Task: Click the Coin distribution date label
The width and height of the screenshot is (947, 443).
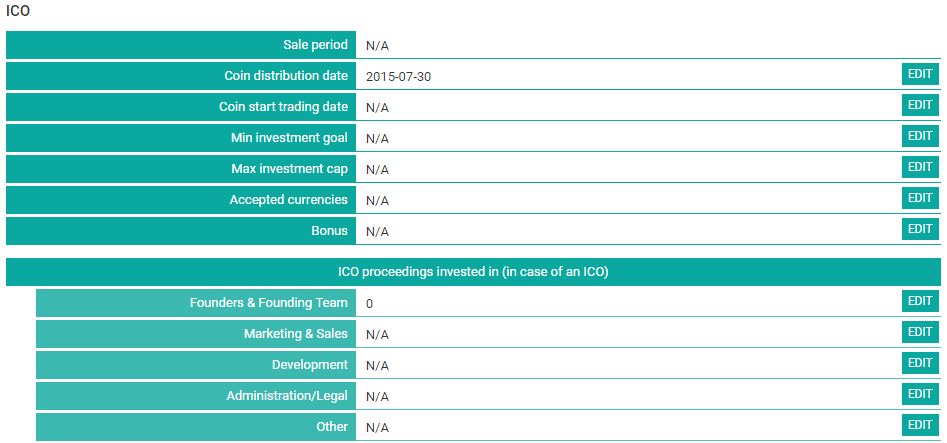Action: [x=286, y=76]
